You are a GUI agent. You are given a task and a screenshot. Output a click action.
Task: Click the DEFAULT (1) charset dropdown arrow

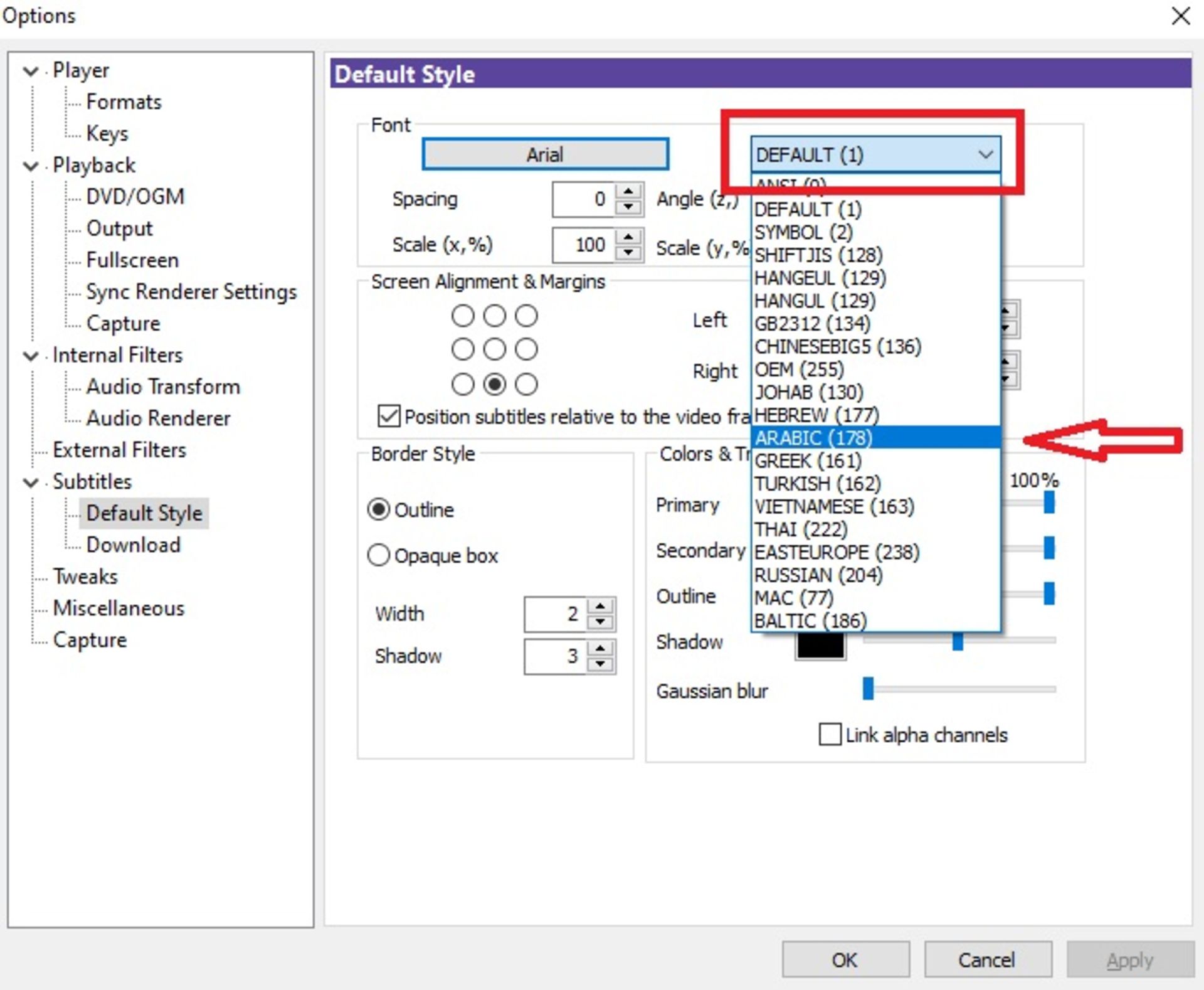point(985,154)
